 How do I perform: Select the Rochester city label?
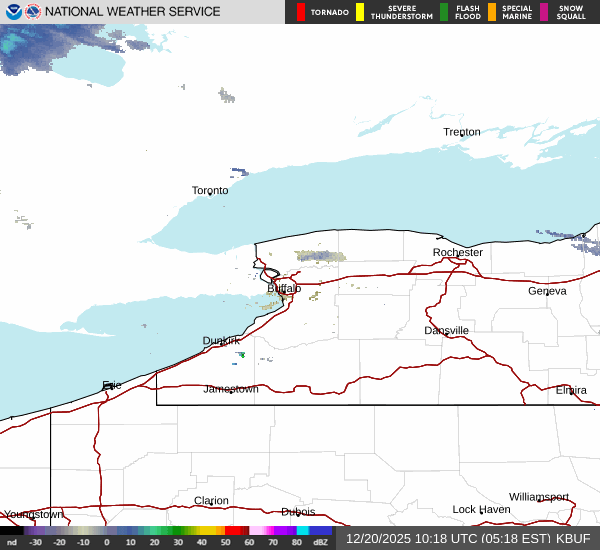pyautogui.click(x=458, y=252)
